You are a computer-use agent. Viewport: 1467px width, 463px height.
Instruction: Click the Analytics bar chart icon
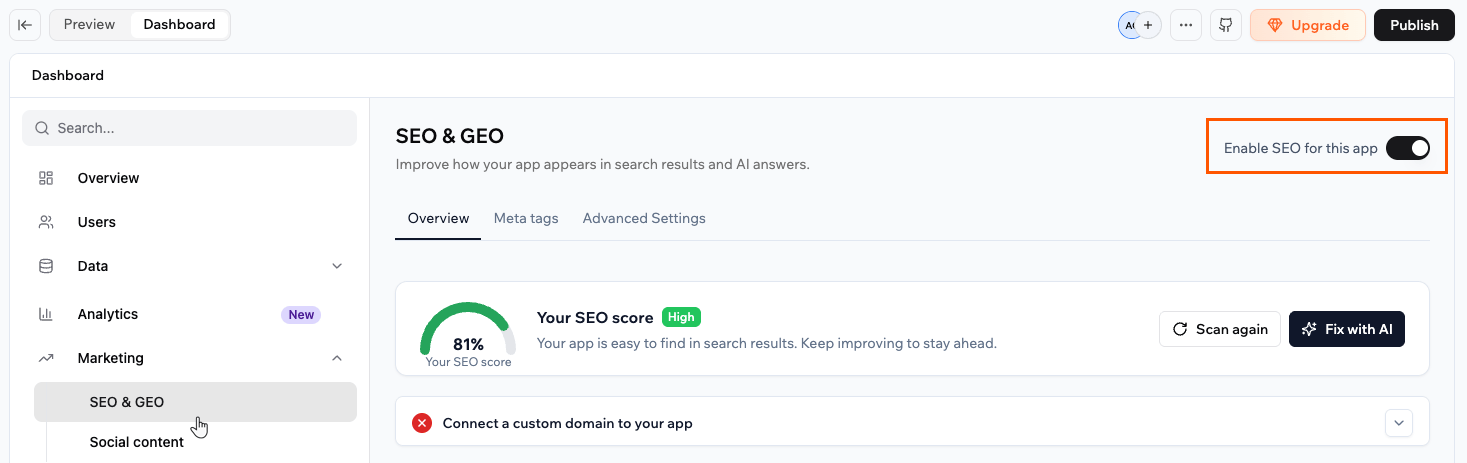pos(46,314)
